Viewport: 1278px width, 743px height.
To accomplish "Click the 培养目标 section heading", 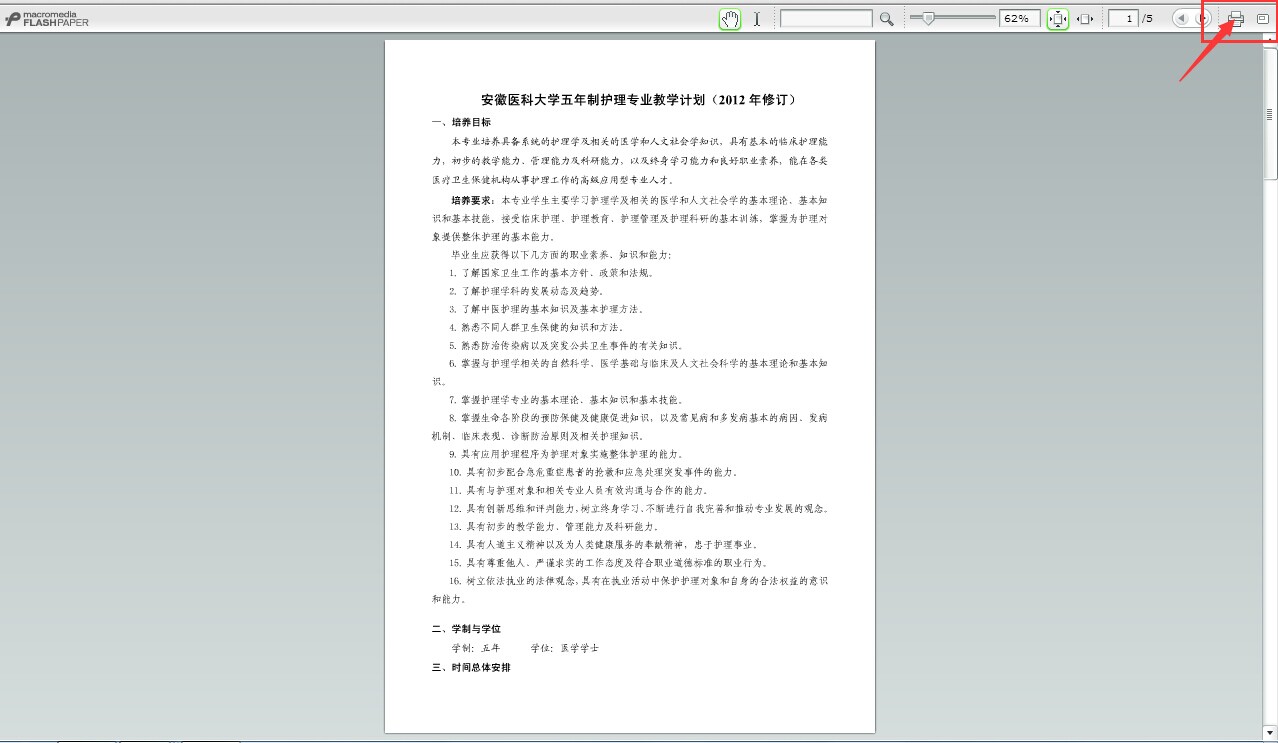I will tap(461, 122).
